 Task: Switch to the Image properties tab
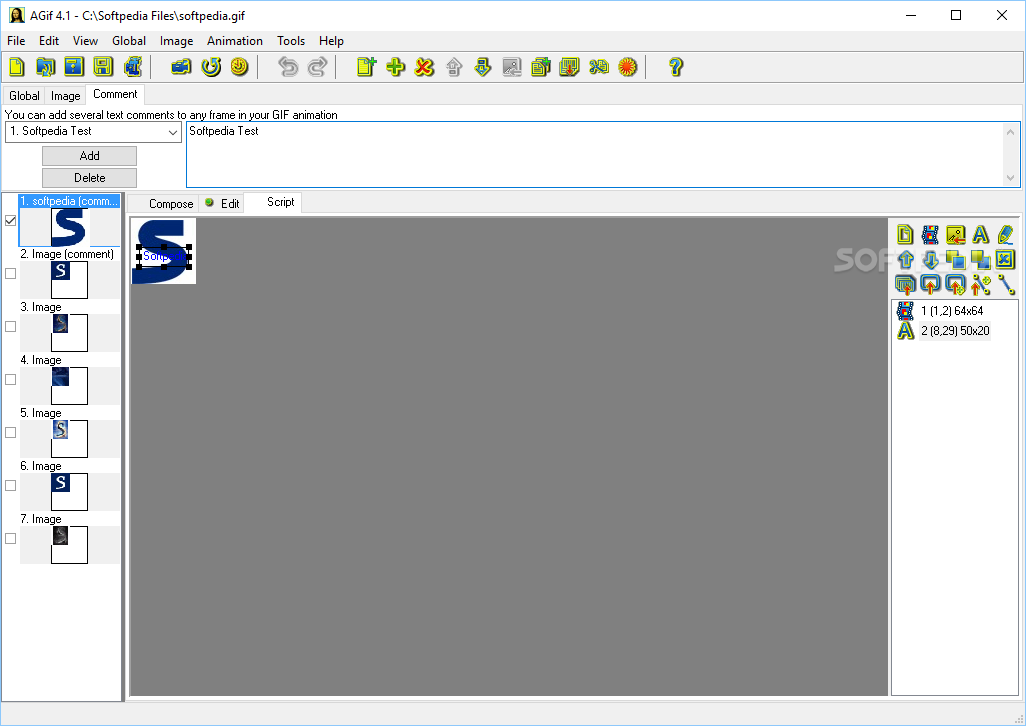65,95
